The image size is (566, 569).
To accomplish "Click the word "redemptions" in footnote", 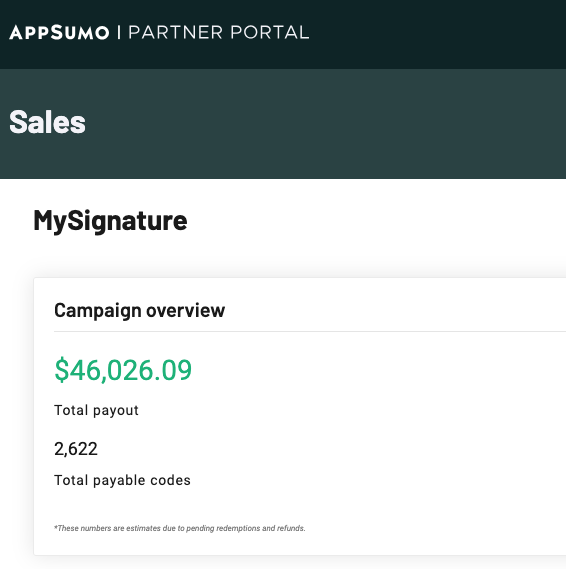I will pos(238,528).
